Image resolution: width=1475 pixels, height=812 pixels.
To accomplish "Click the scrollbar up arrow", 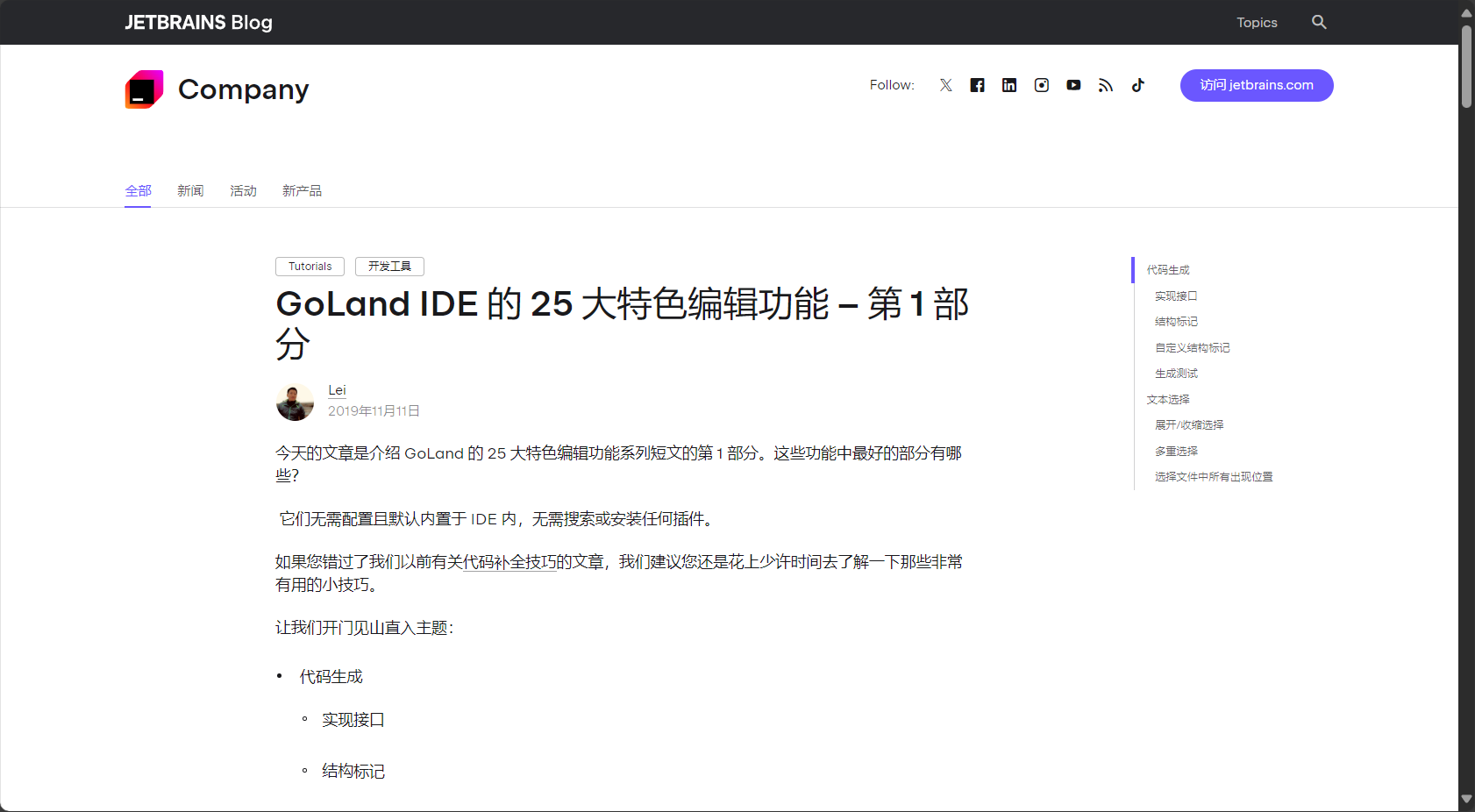I will 1466,12.
